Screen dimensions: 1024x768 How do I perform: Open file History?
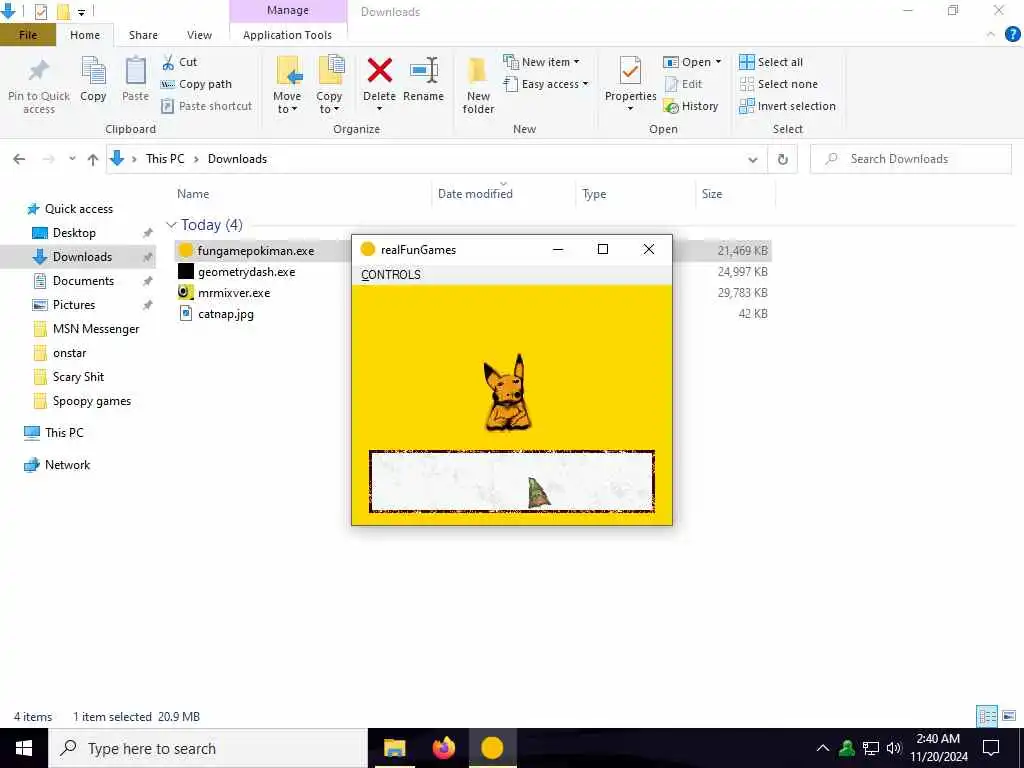tap(691, 106)
